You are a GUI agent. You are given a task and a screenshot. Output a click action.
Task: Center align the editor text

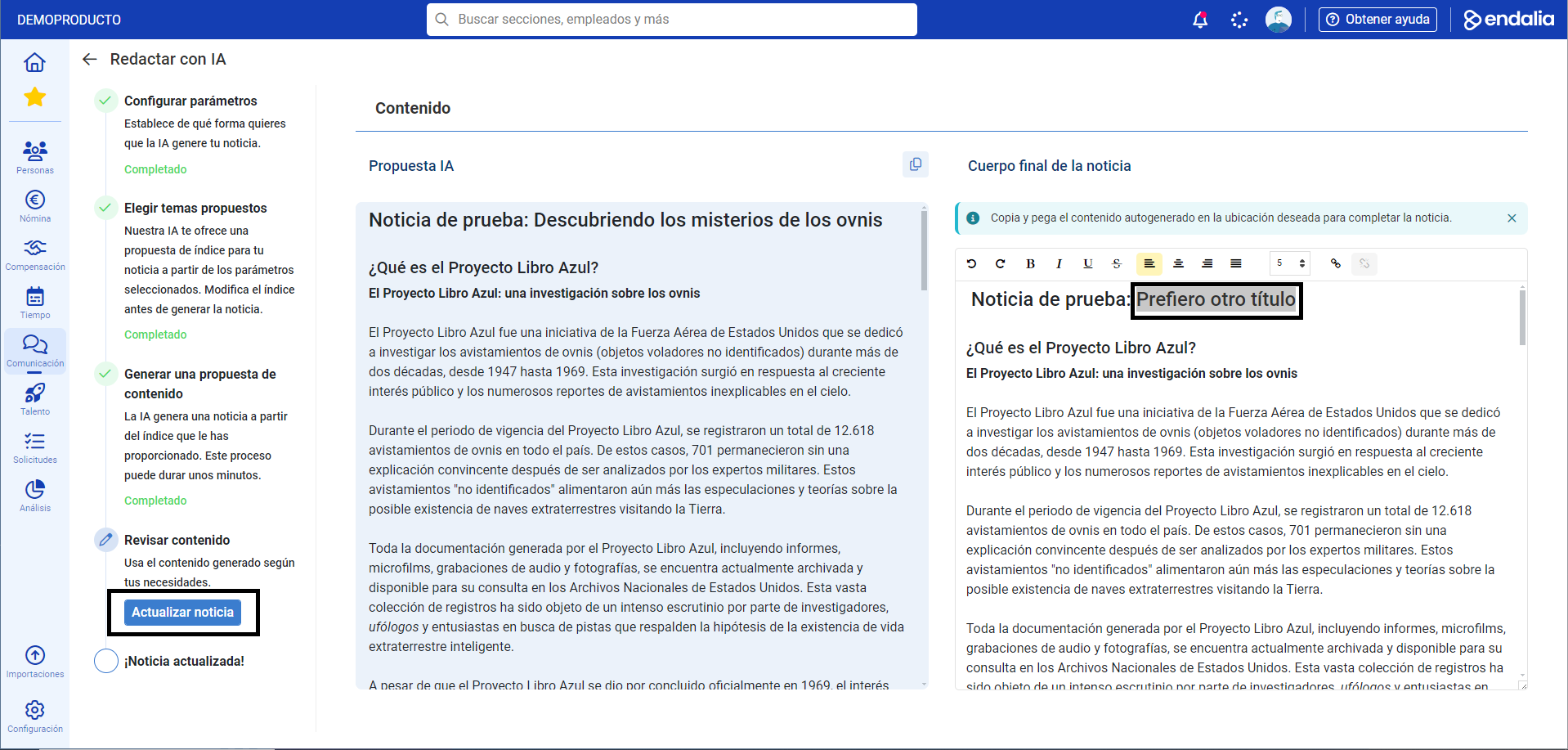pyautogui.click(x=1178, y=263)
